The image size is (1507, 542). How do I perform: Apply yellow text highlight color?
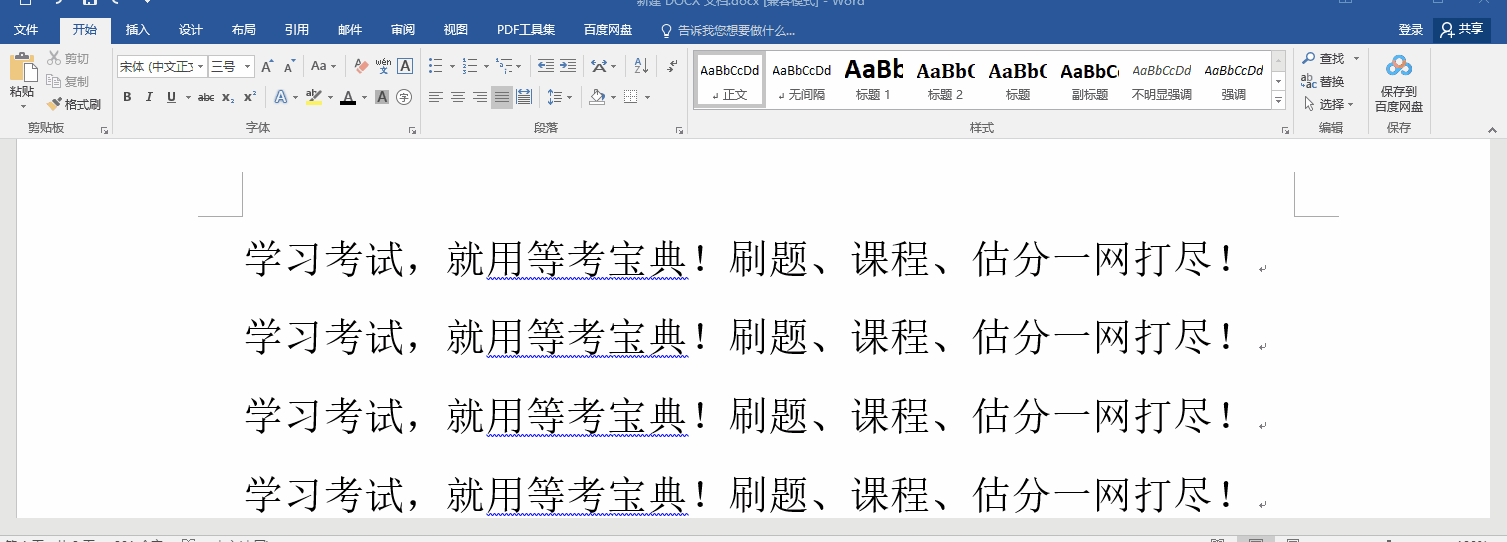pyautogui.click(x=313, y=97)
